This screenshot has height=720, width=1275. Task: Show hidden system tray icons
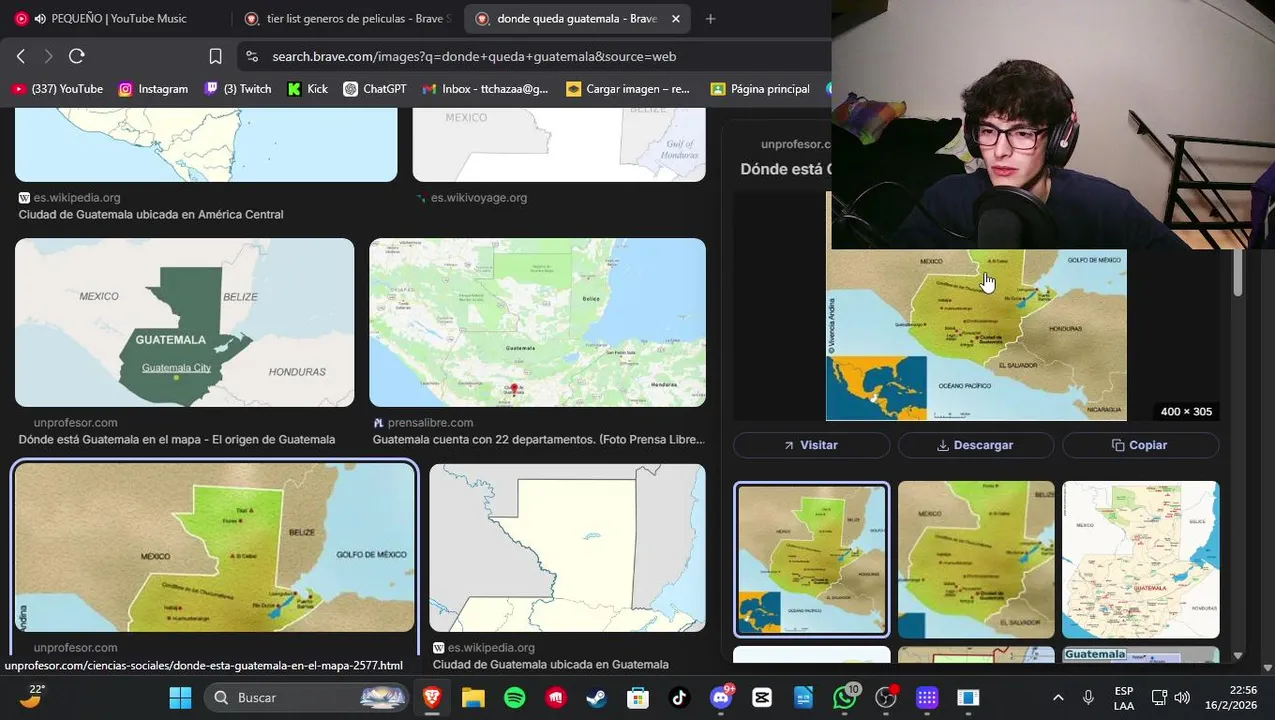(x=1058, y=697)
